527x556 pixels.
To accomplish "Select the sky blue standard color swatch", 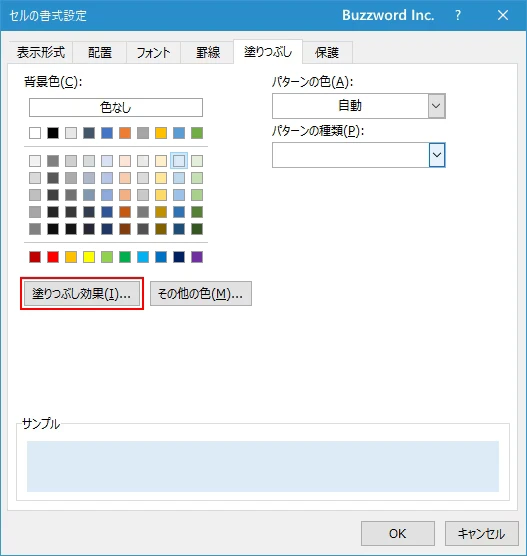I will 143,257.
